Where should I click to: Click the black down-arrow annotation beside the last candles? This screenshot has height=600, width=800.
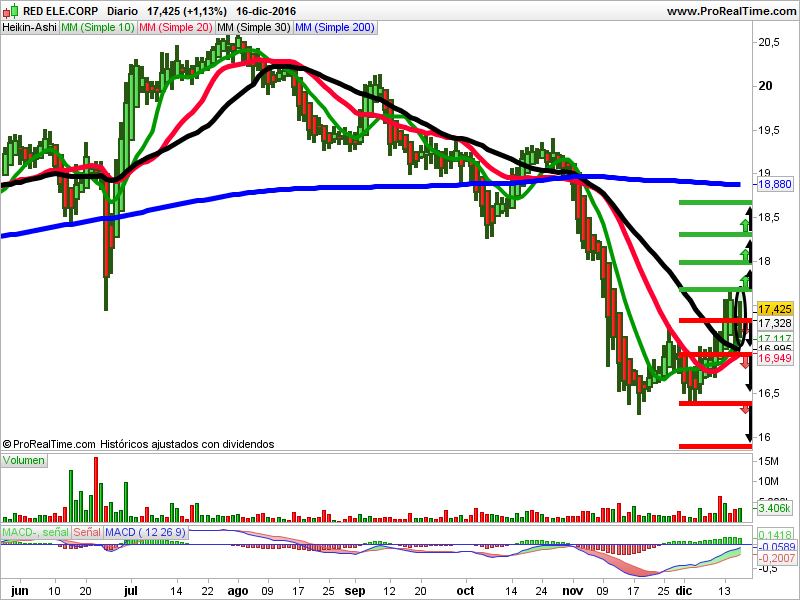[x=748, y=389]
